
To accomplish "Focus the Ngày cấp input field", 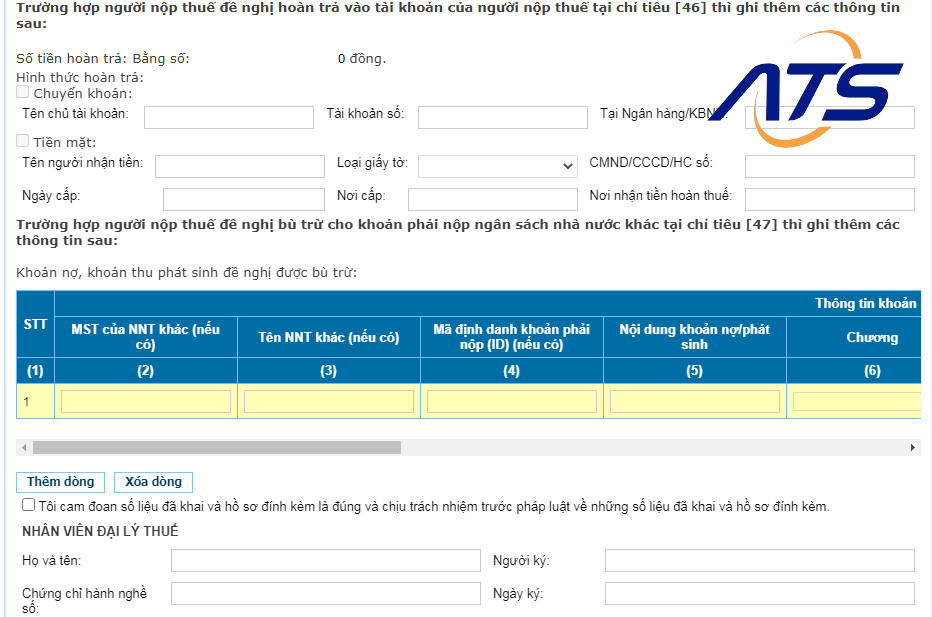I will [x=243, y=199].
